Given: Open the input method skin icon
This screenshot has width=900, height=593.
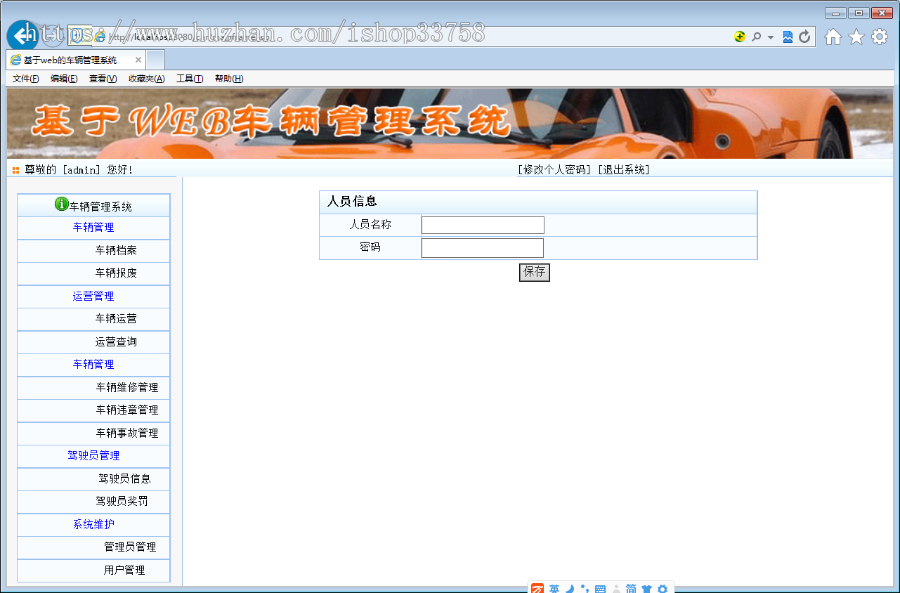Looking at the screenshot, I should click(x=646, y=588).
